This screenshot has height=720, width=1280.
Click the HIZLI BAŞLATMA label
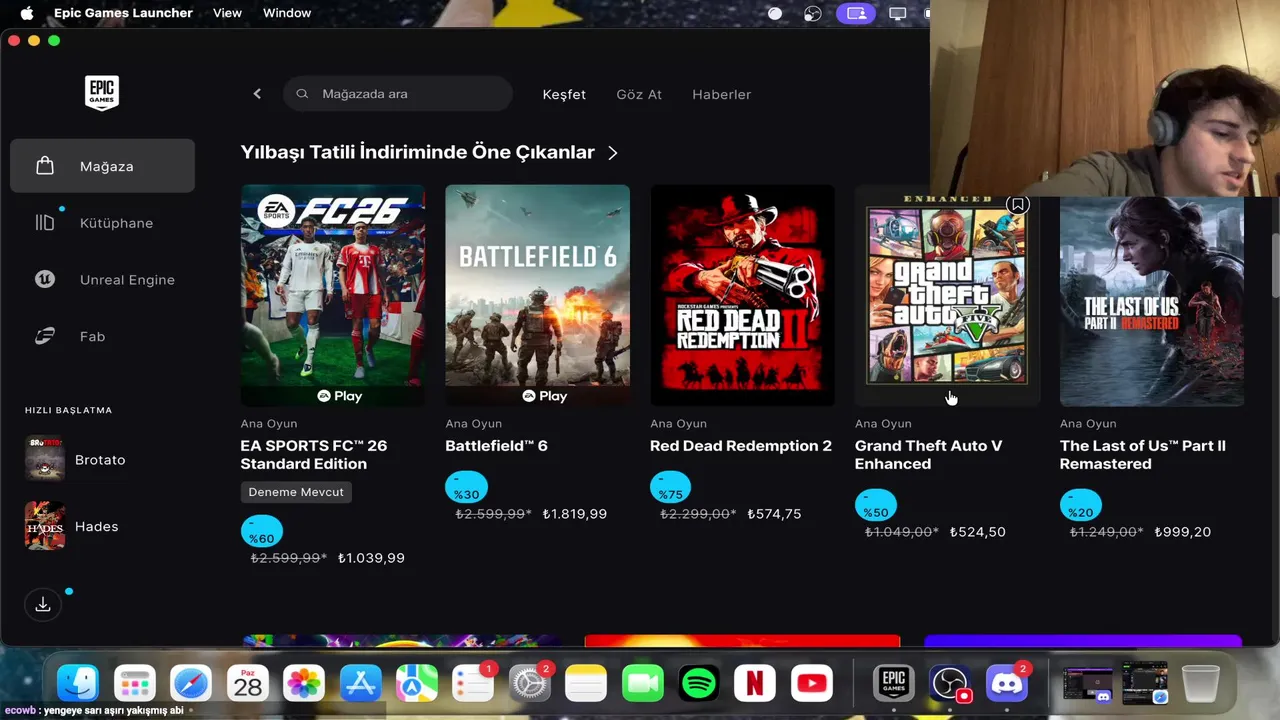tap(69, 410)
